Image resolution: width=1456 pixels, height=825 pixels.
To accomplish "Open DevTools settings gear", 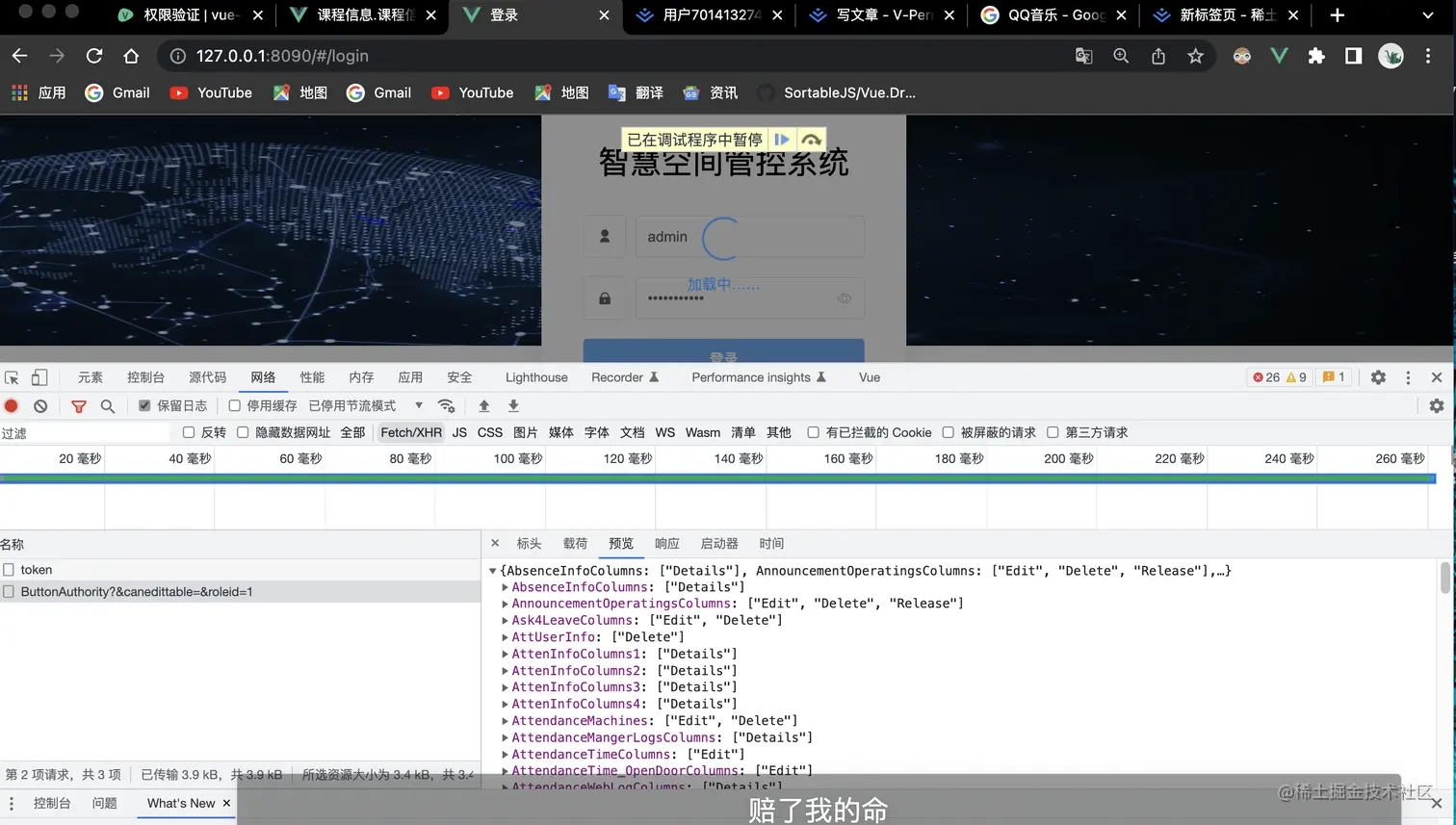I will (1379, 377).
